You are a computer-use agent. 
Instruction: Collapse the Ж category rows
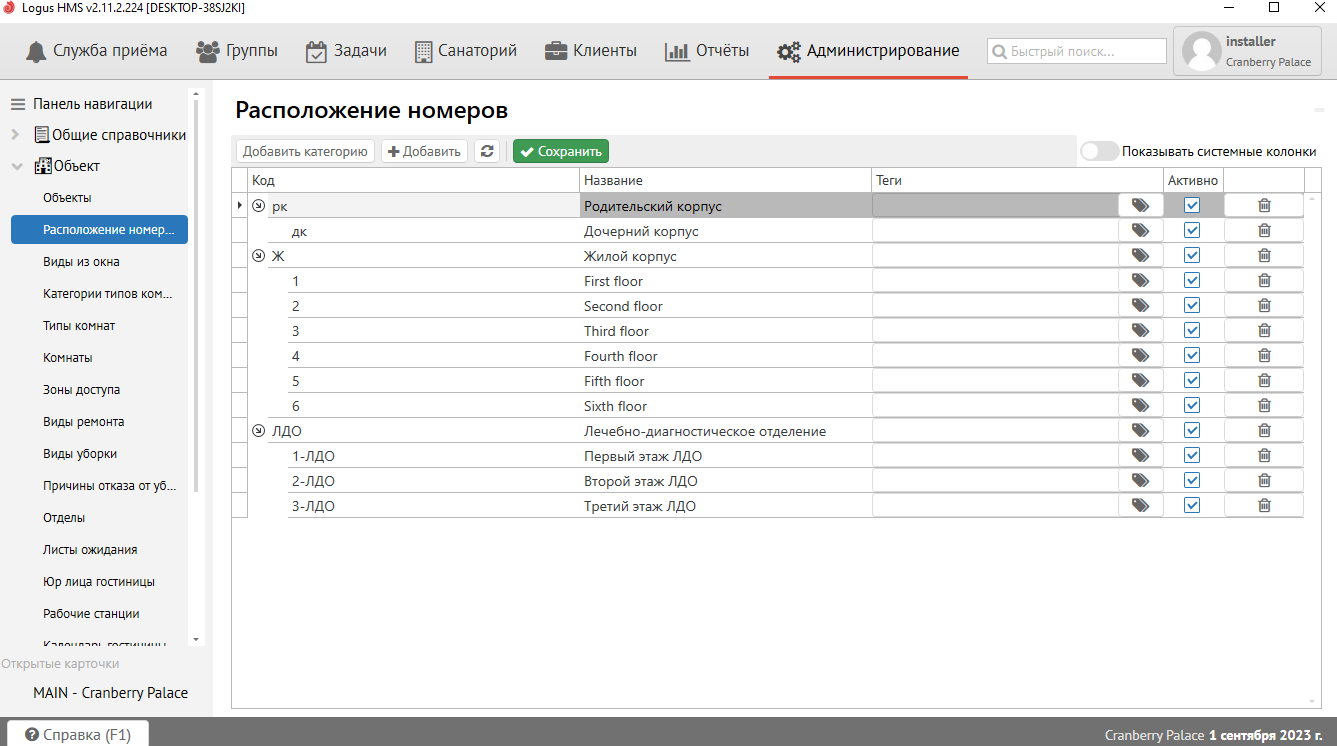coord(259,256)
